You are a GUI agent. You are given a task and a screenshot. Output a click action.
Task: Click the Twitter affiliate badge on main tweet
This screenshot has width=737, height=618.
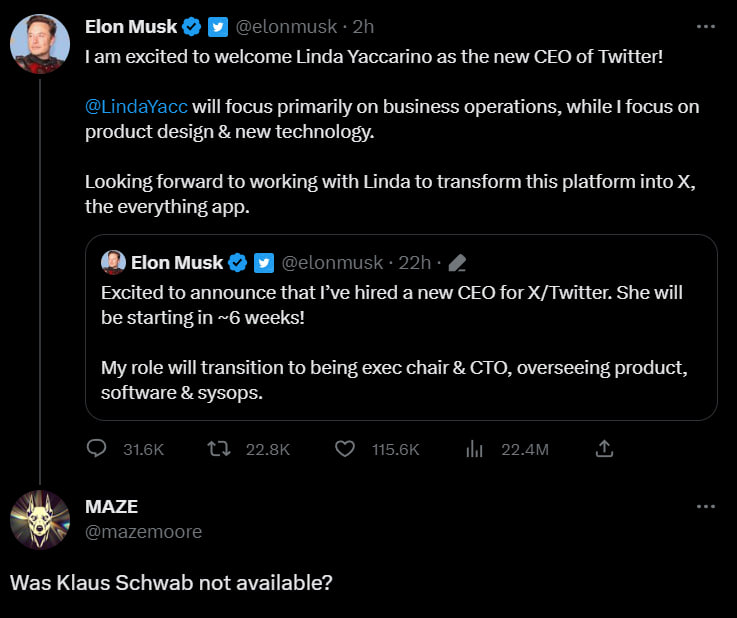(x=217, y=26)
